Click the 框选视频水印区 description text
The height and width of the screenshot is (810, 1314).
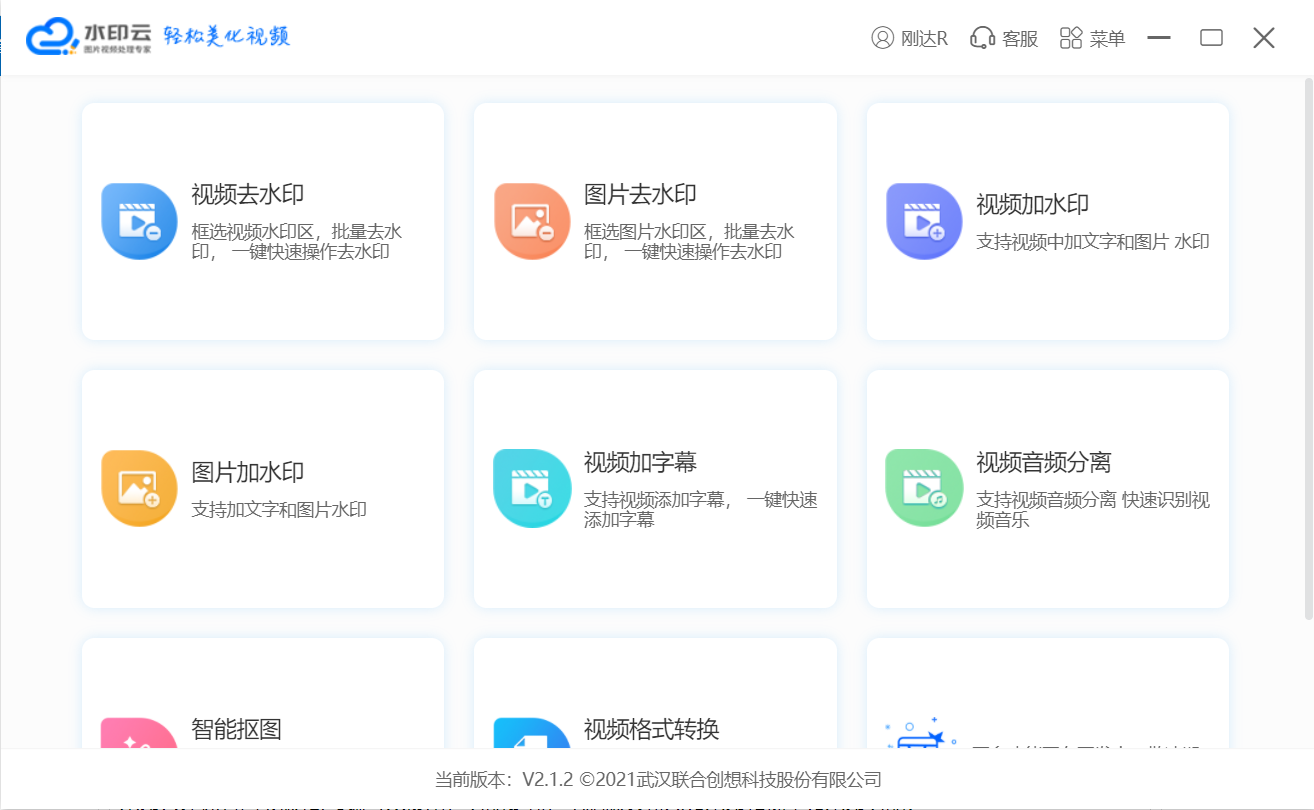point(297,242)
